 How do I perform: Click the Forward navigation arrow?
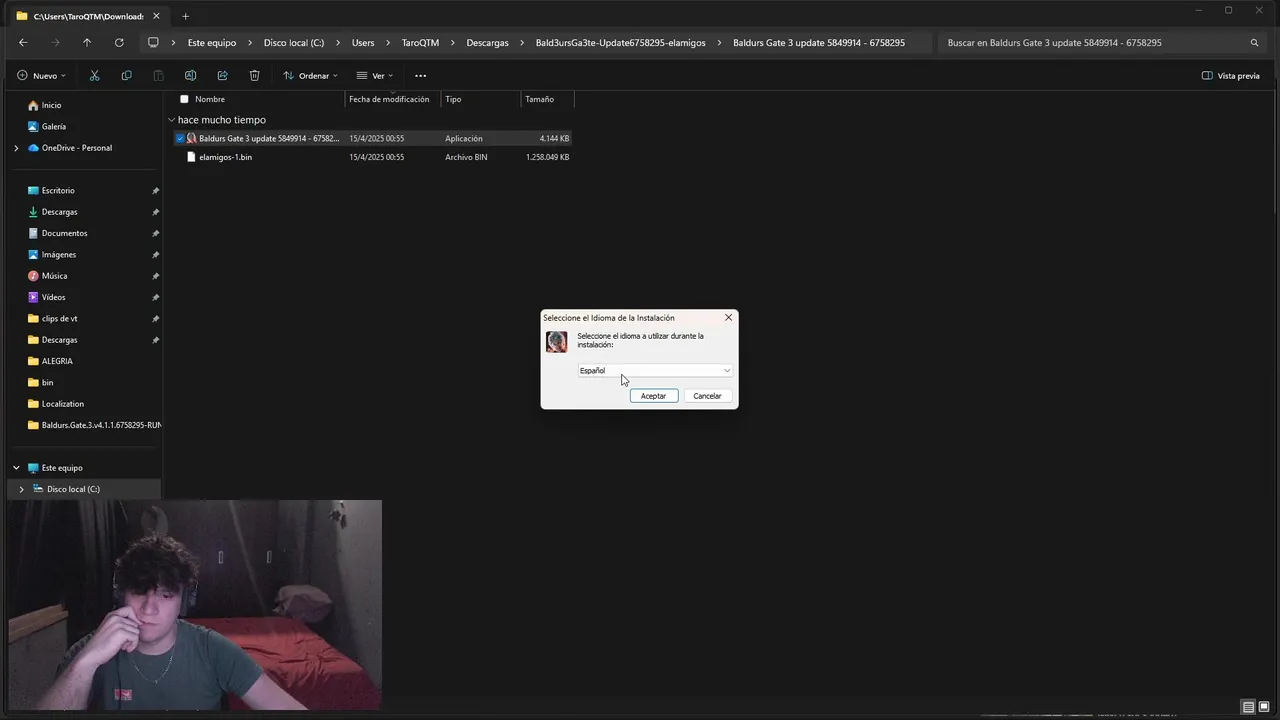(55, 43)
